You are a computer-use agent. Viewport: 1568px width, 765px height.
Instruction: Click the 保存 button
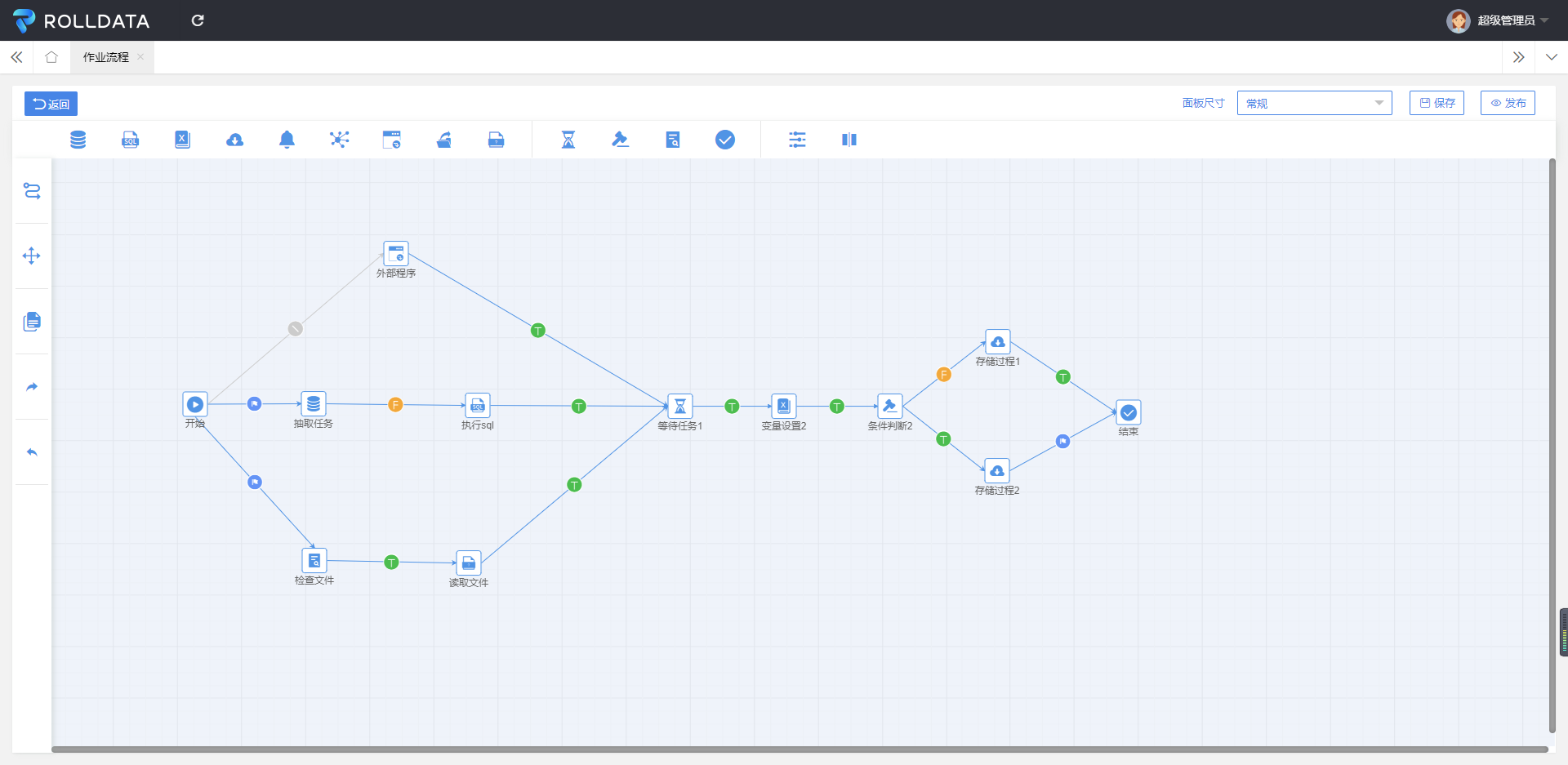point(1437,103)
